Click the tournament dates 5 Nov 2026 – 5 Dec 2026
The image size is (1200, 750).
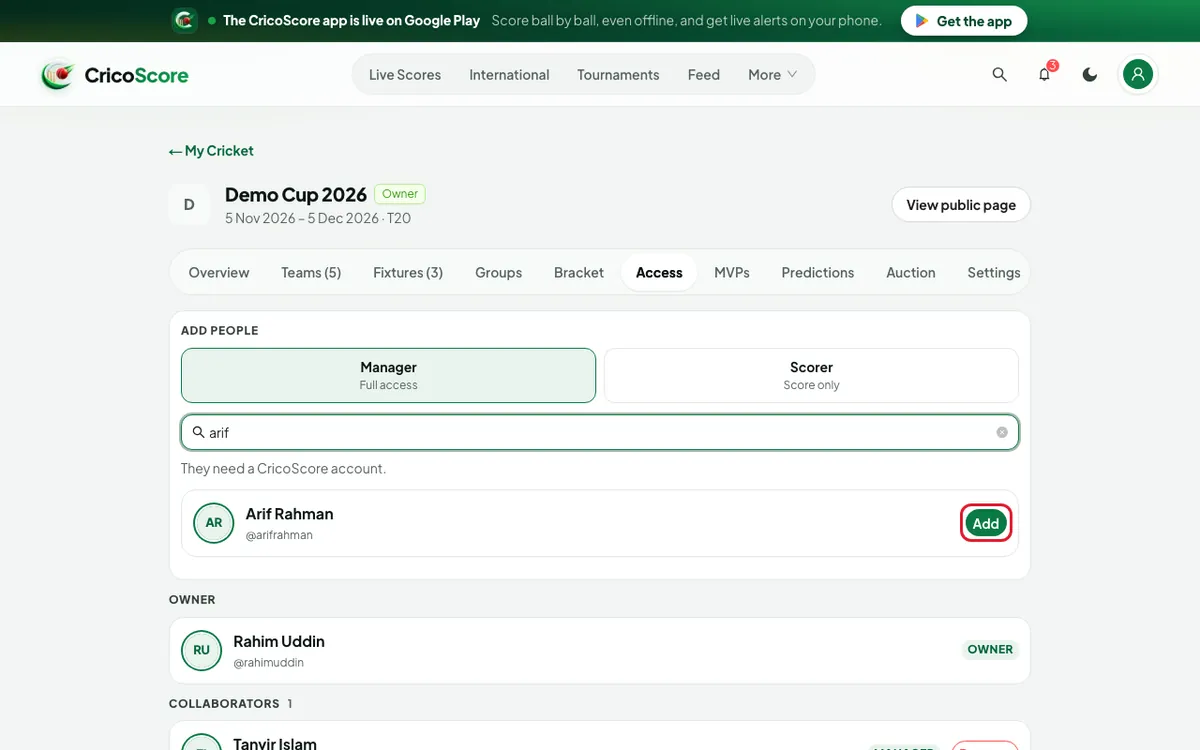[x=302, y=218]
